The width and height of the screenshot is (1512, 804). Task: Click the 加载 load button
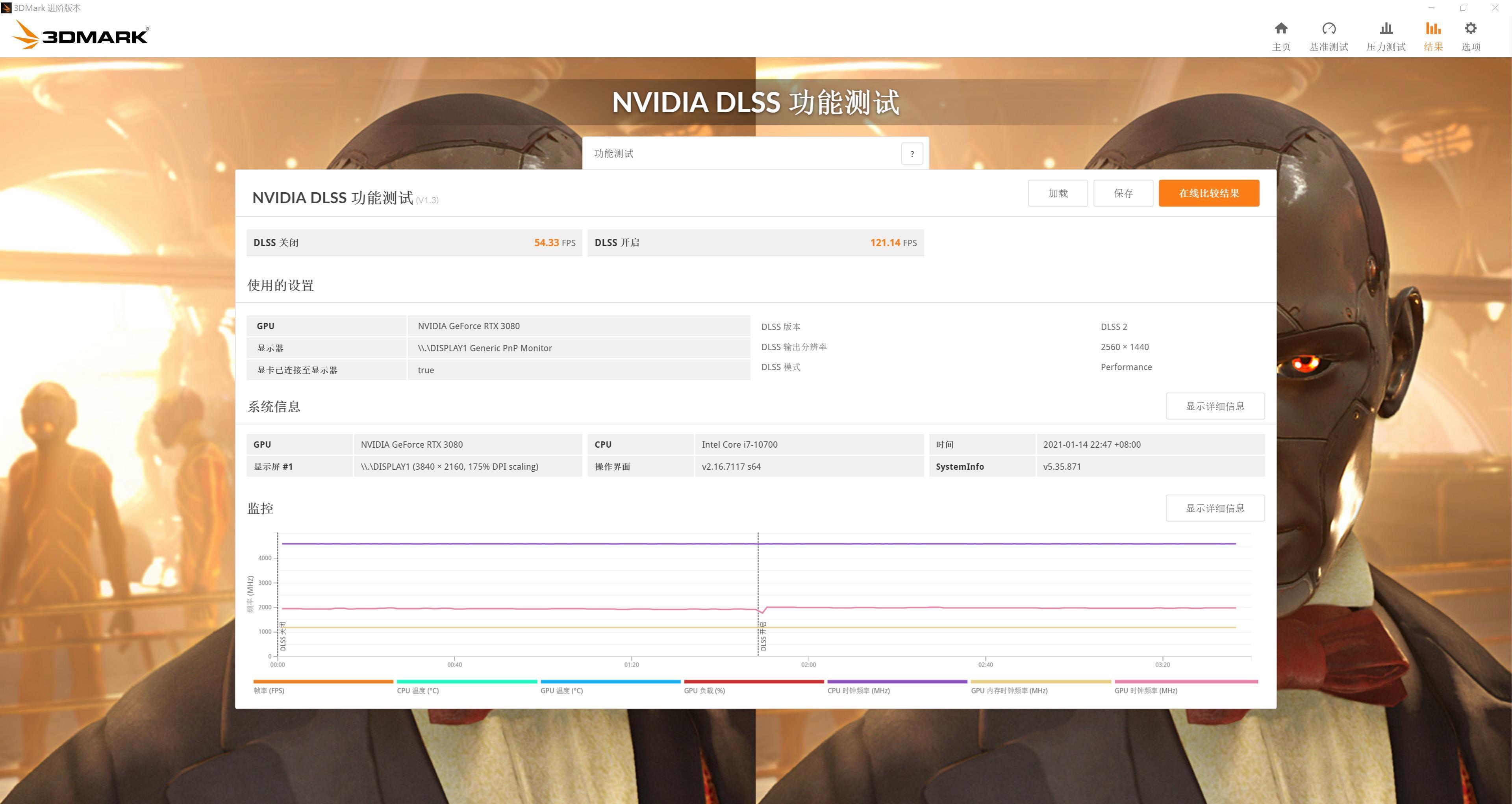pos(1058,193)
